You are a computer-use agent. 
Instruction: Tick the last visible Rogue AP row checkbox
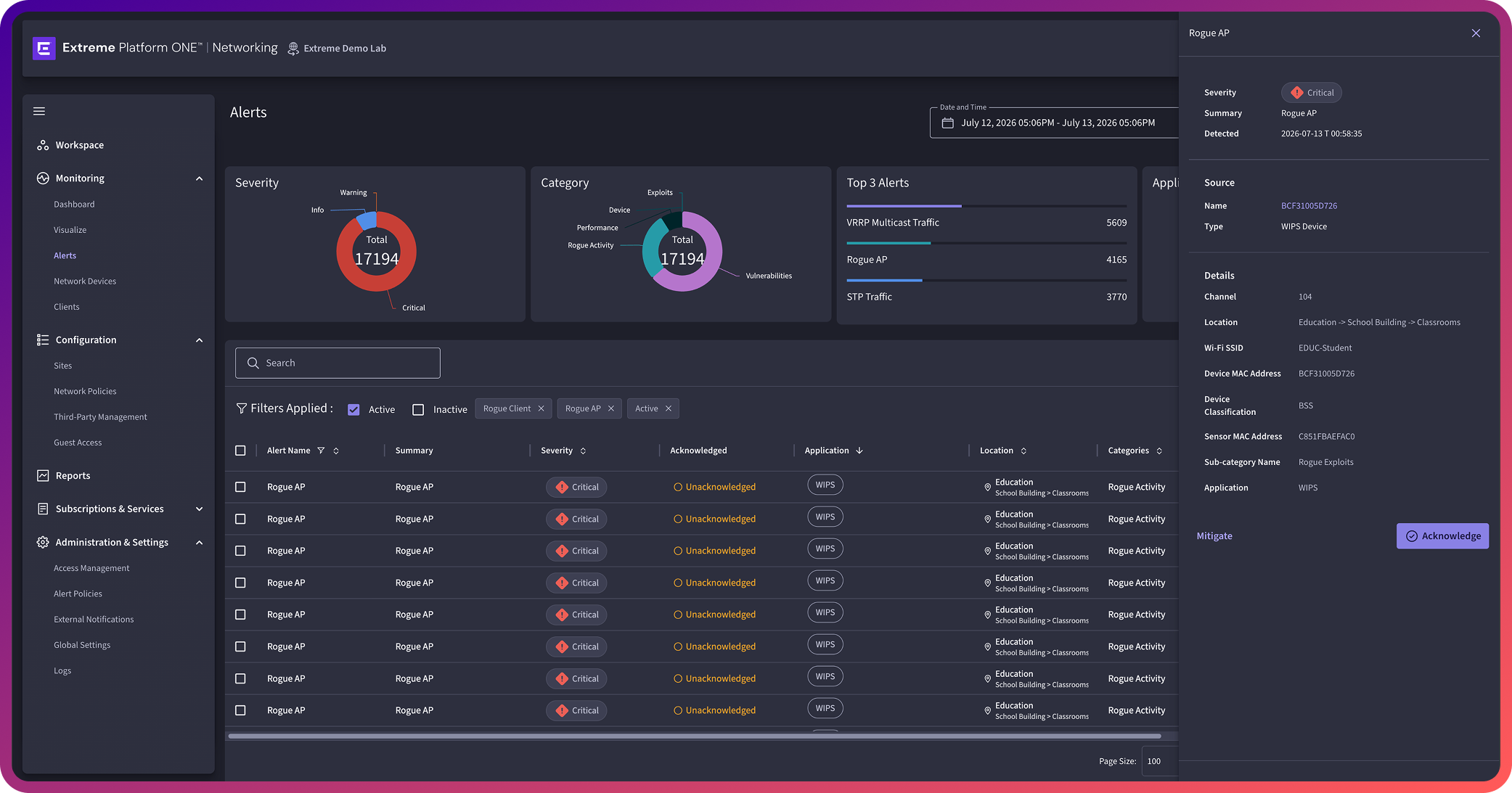pos(240,710)
